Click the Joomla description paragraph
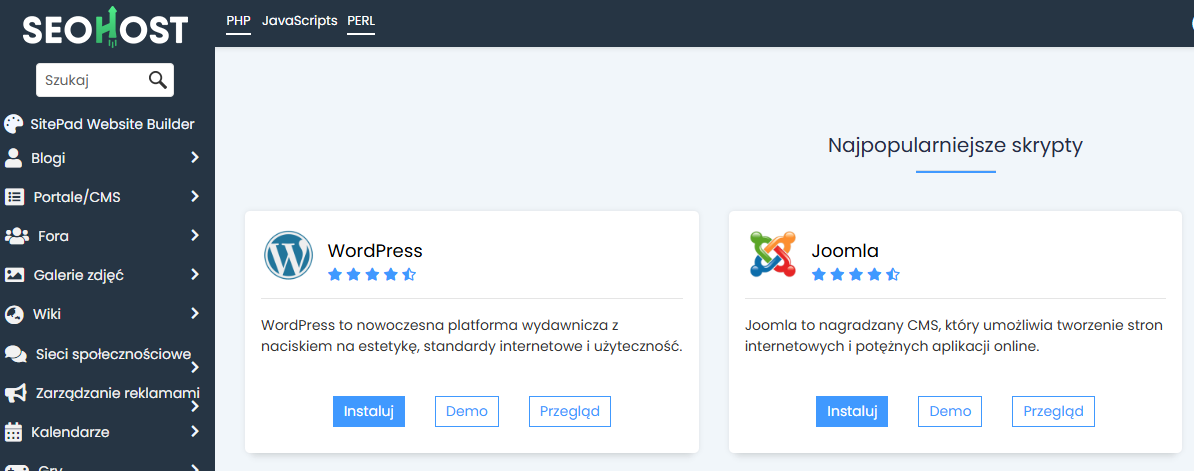1194x471 pixels. pyautogui.click(x=954, y=336)
